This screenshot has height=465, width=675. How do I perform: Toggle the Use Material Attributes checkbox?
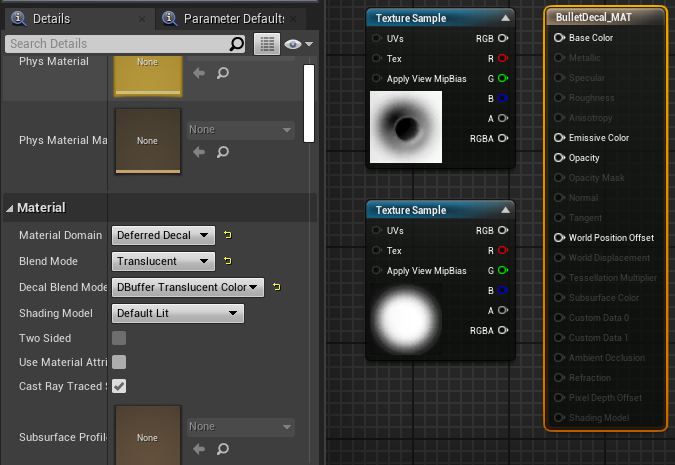tap(119, 362)
